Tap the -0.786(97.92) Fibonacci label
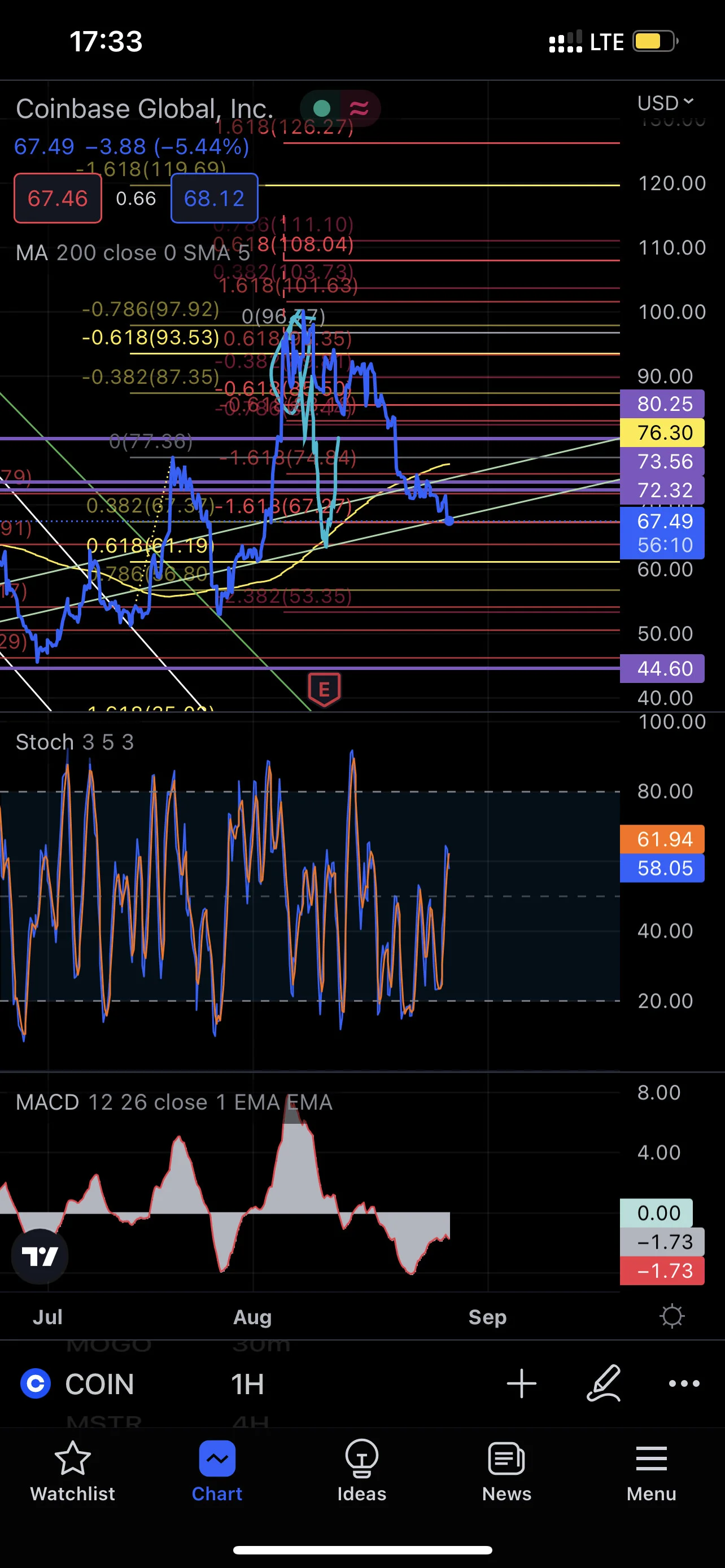Image resolution: width=725 pixels, height=1568 pixels. tap(150, 309)
